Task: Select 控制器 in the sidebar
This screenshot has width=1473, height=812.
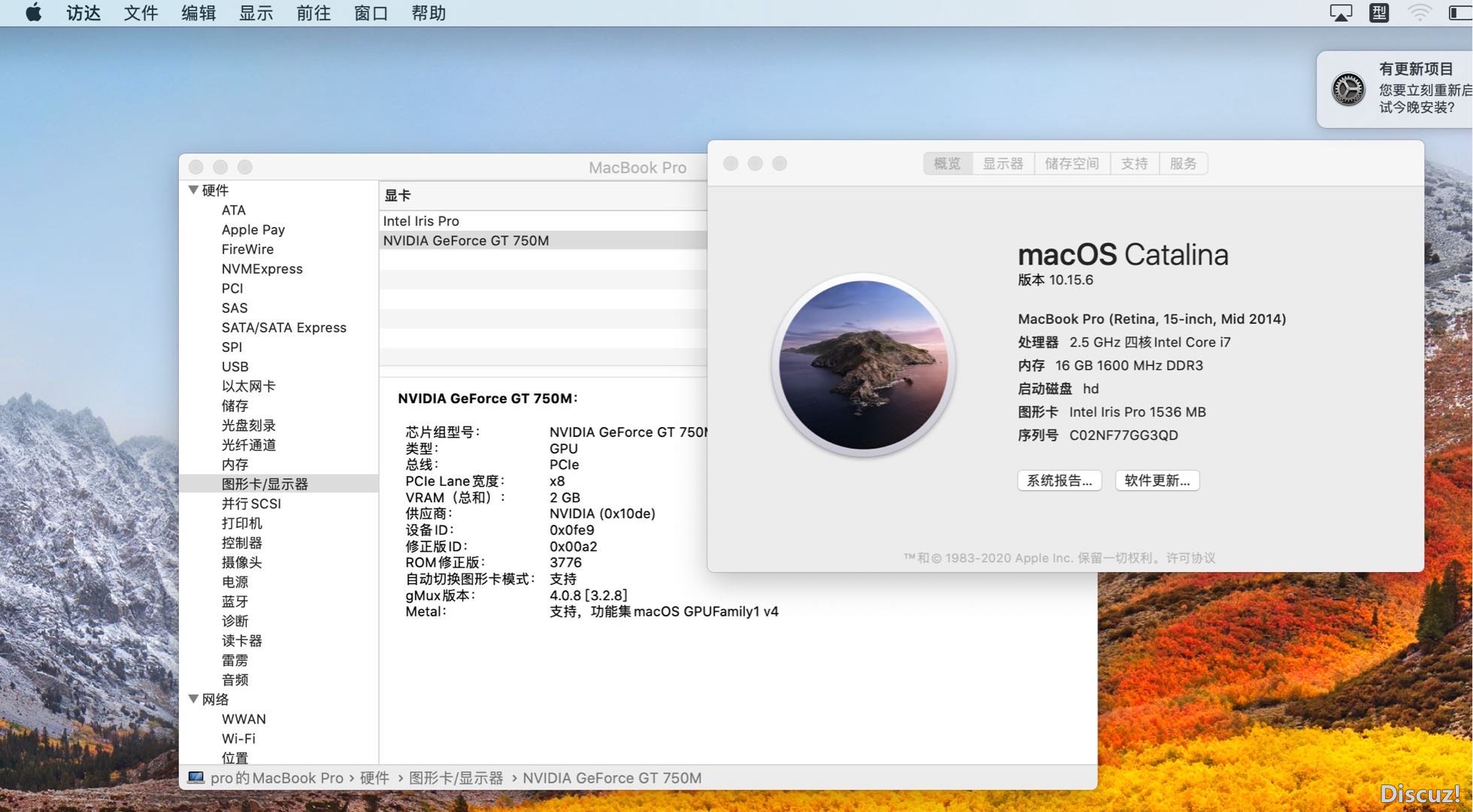Action: point(241,542)
